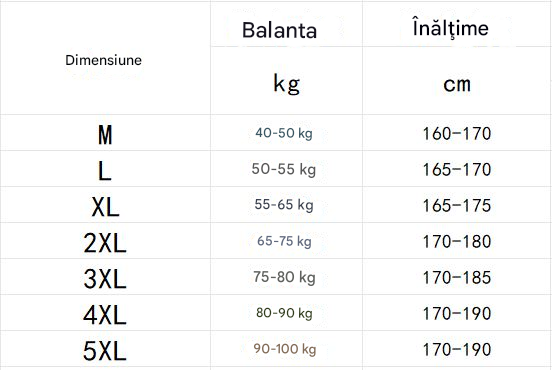Select the L size cell
Screen dimensions: 552x370
point(105,169)
